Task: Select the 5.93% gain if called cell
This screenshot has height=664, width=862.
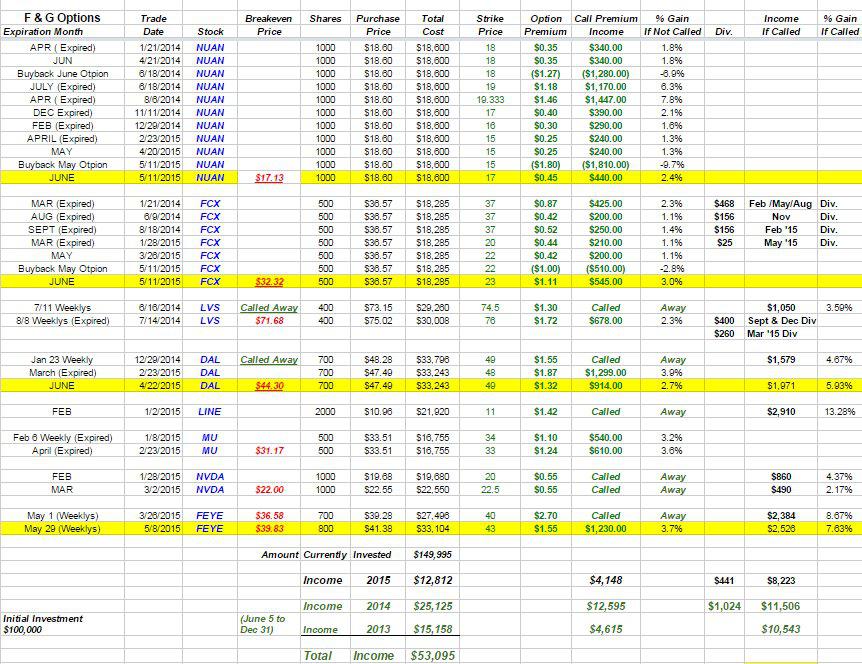Action: coord(839,385)
